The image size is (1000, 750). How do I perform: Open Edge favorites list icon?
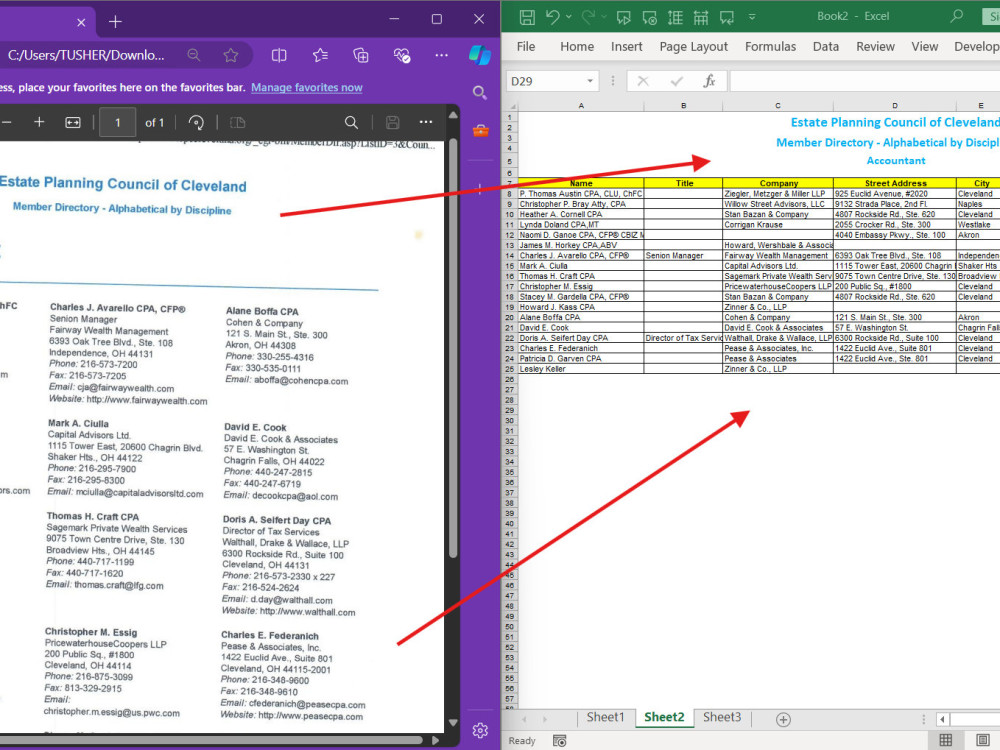[x=320, y=55]
